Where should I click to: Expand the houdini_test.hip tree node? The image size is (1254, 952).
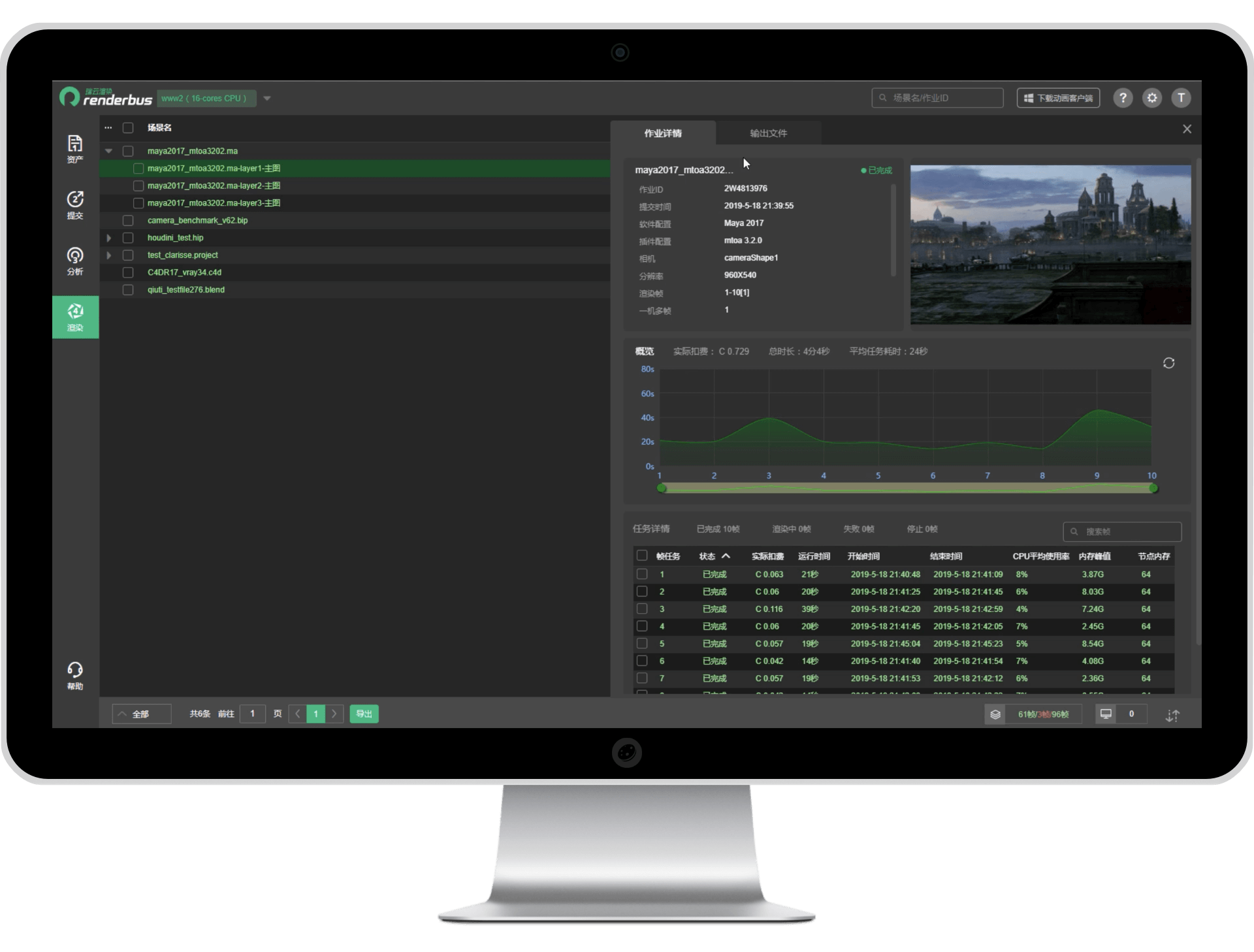[x=109, y=238]
